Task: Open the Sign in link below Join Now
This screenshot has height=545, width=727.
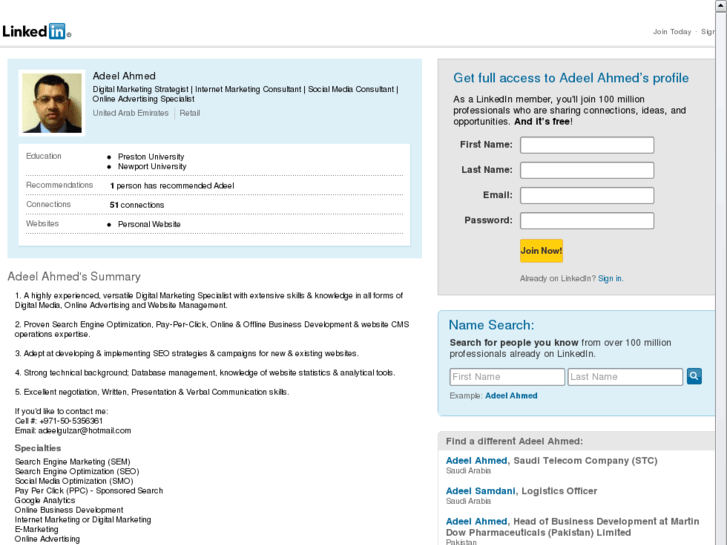Action: (610, 278)
